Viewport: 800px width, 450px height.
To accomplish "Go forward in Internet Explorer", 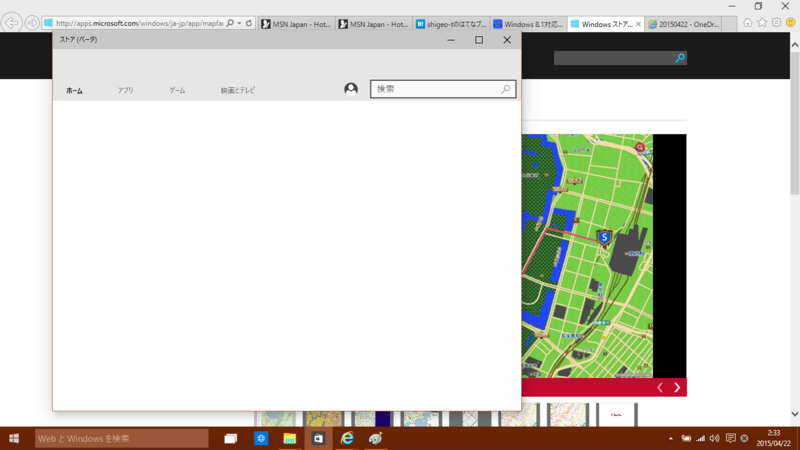I will point(32,23).
